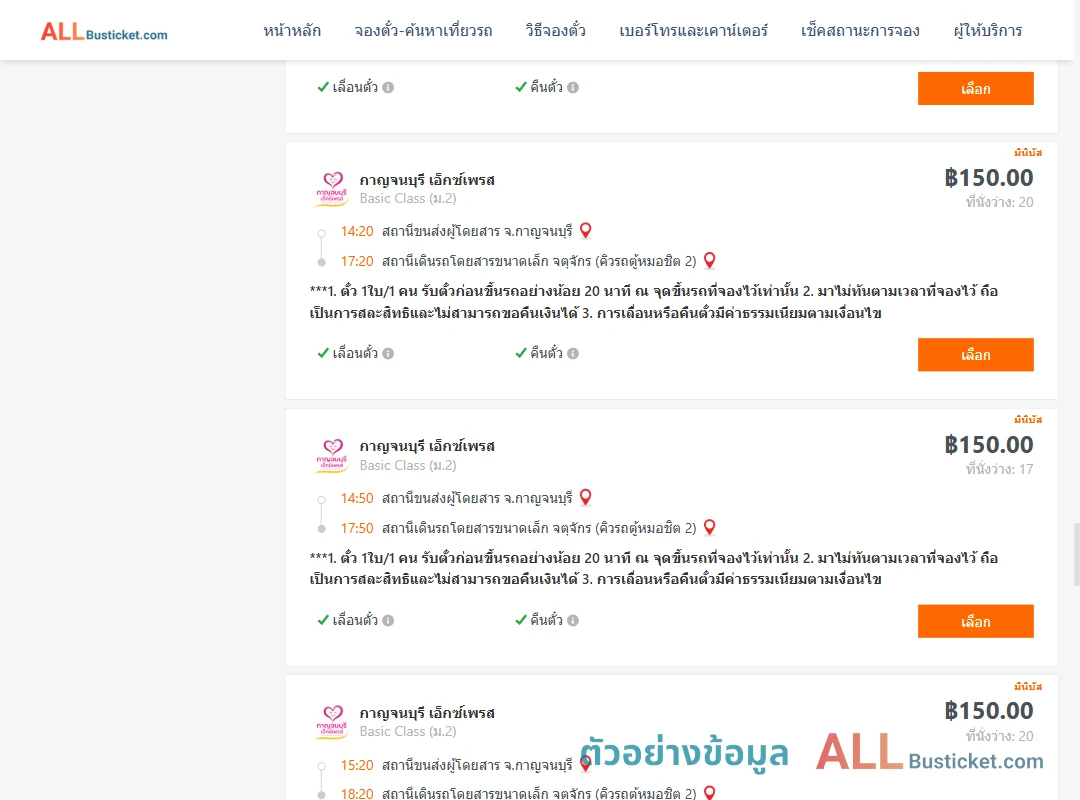Open เช็คสถานะการจอง menu item

(x=860, y=31)
